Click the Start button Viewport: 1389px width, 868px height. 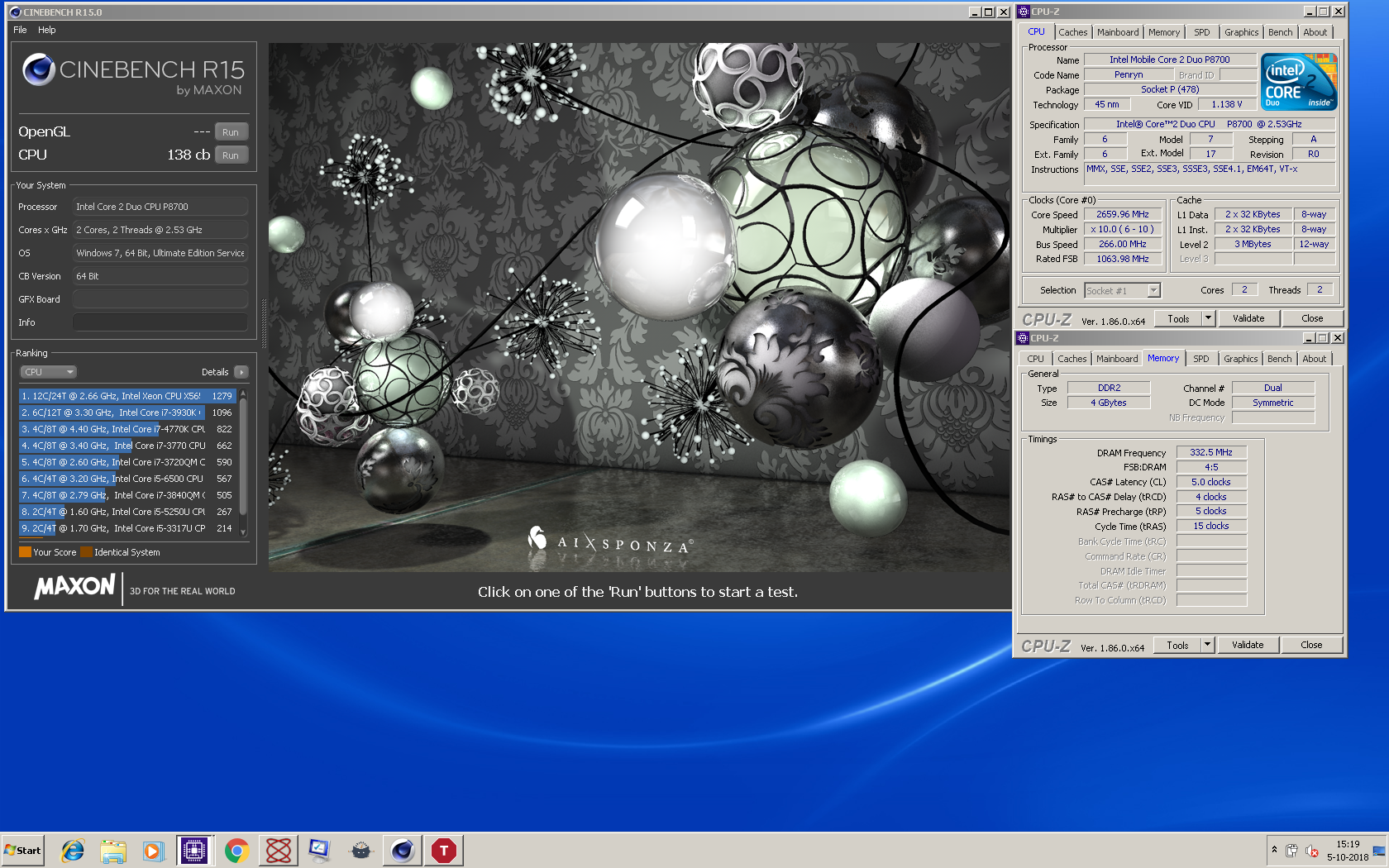22,850
